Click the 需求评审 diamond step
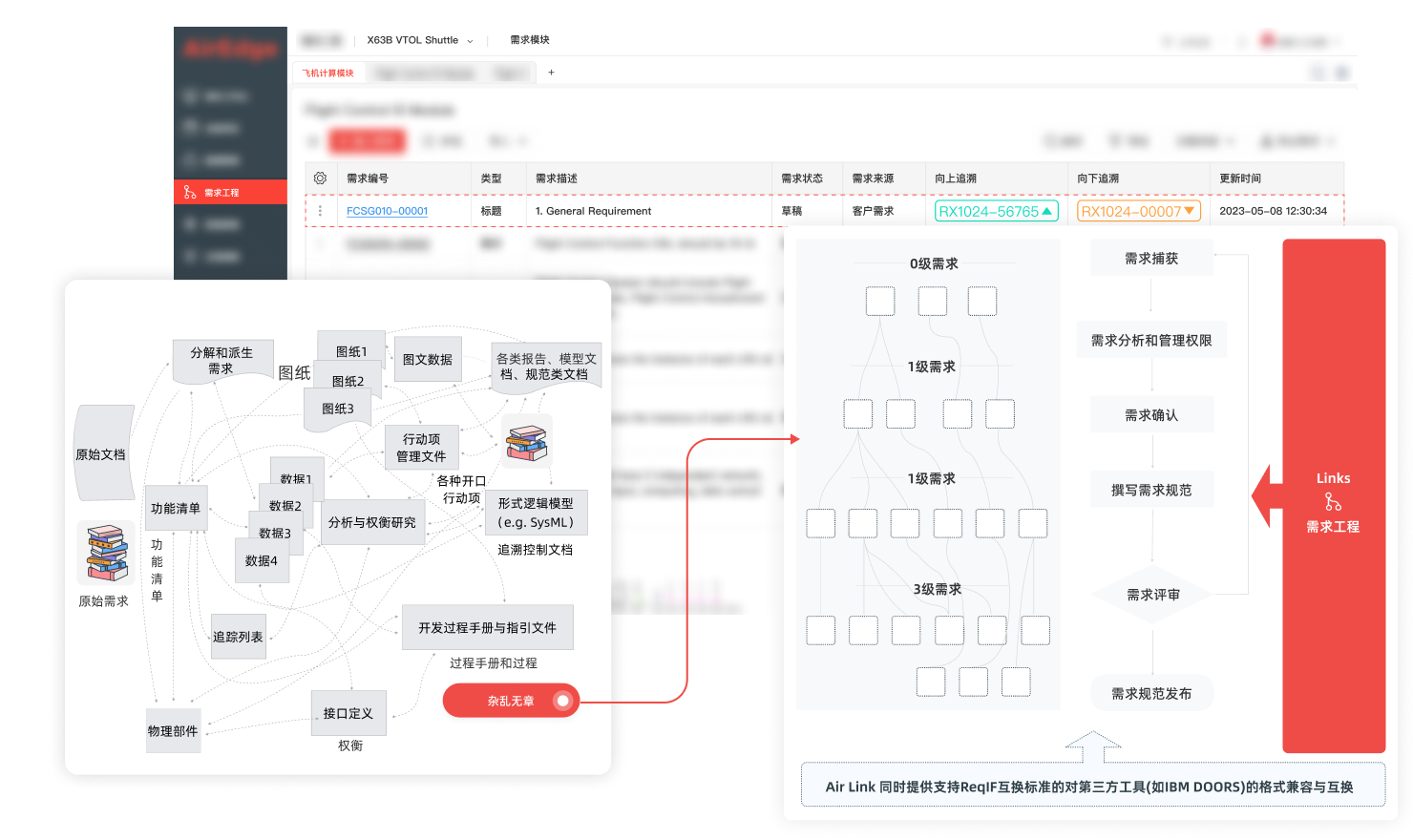The width and height of the screenshot is (1413, 840). click(1152, 595)
